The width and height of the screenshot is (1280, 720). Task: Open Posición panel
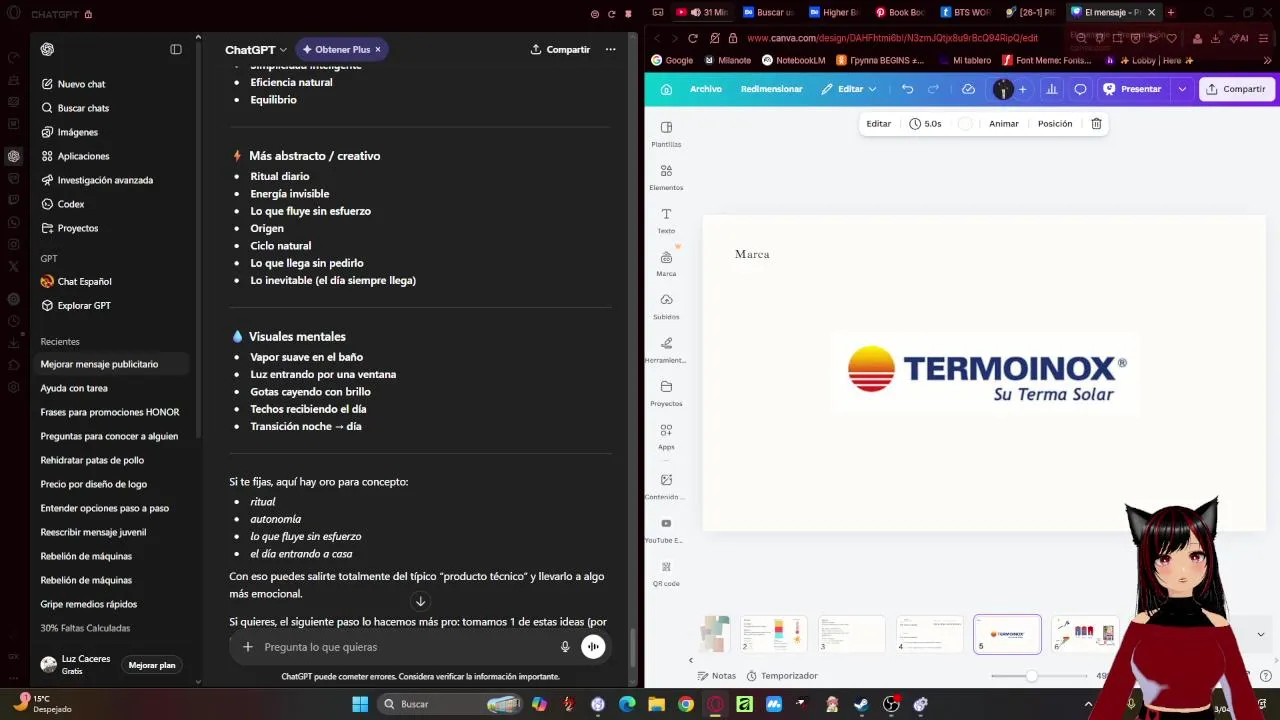(x=1055, y=124)
